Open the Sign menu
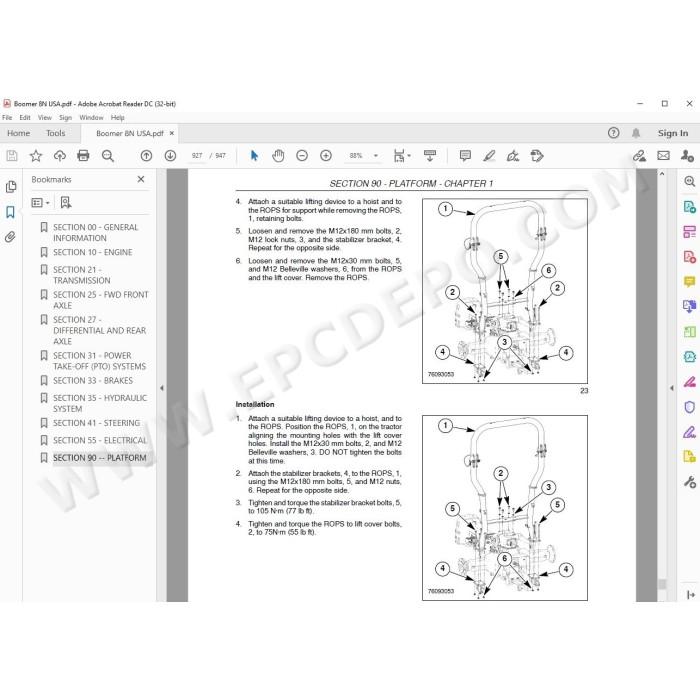This screenshot has width=700, height=700. 66,117
